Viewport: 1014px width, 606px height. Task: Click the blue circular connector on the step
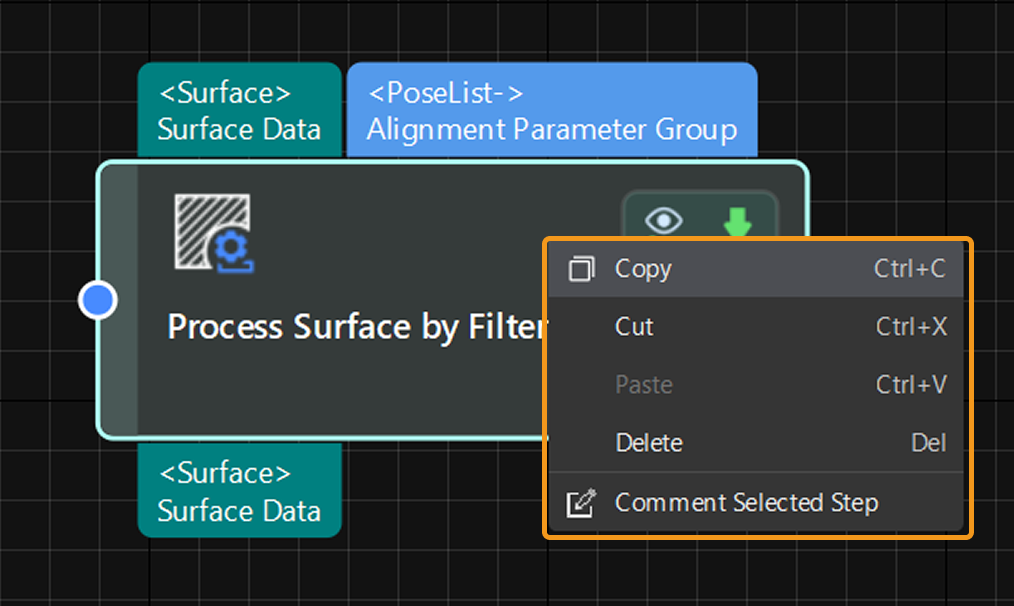[98, 300]
